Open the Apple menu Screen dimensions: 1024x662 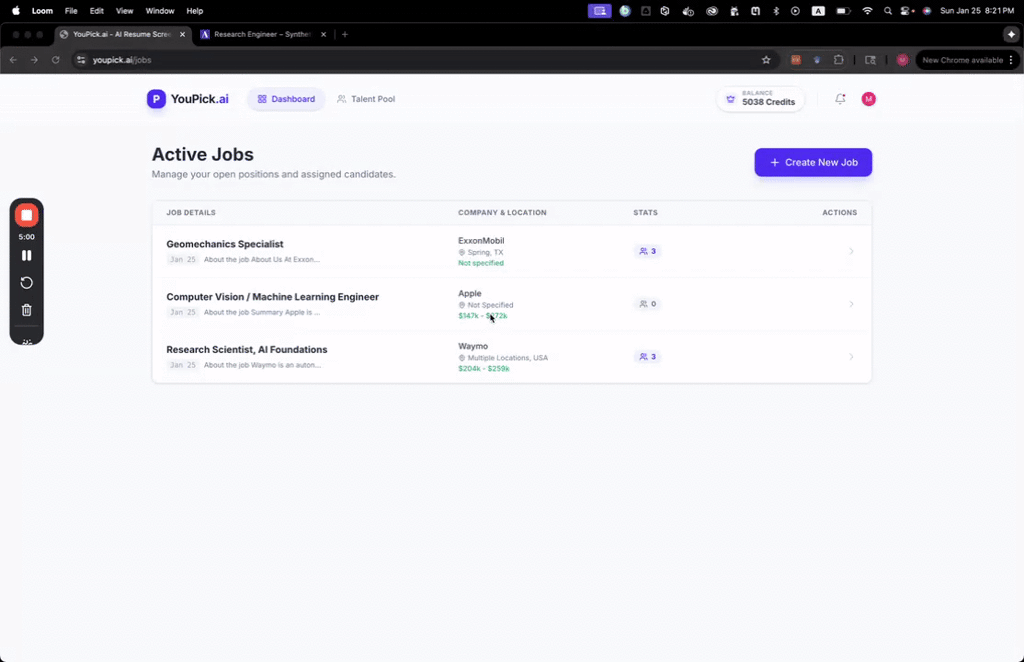point(16,11)
